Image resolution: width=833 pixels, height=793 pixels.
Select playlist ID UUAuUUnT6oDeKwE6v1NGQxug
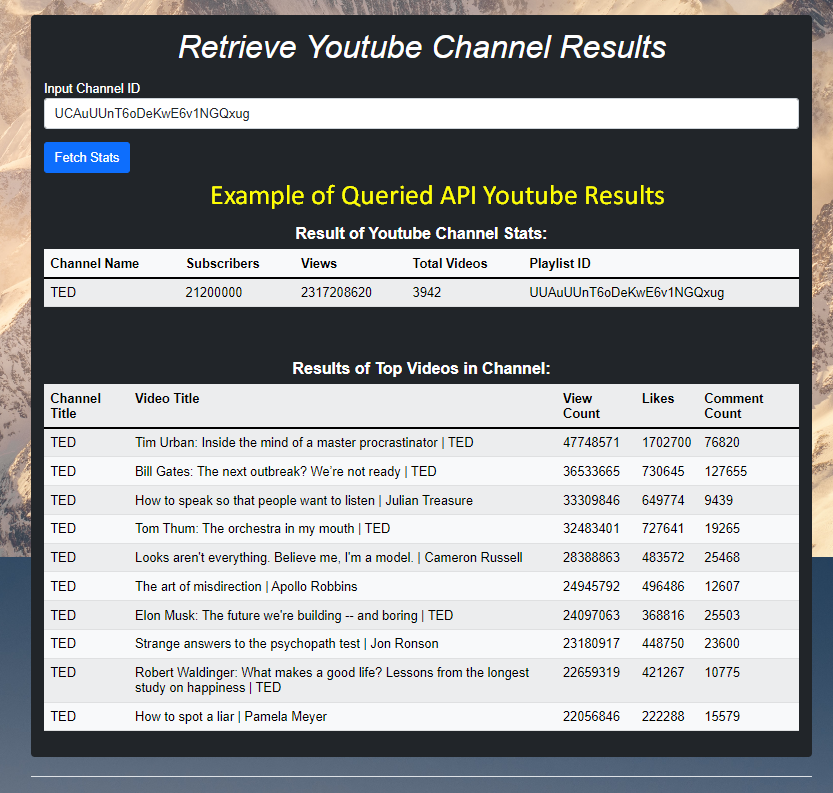click(627, 292)
